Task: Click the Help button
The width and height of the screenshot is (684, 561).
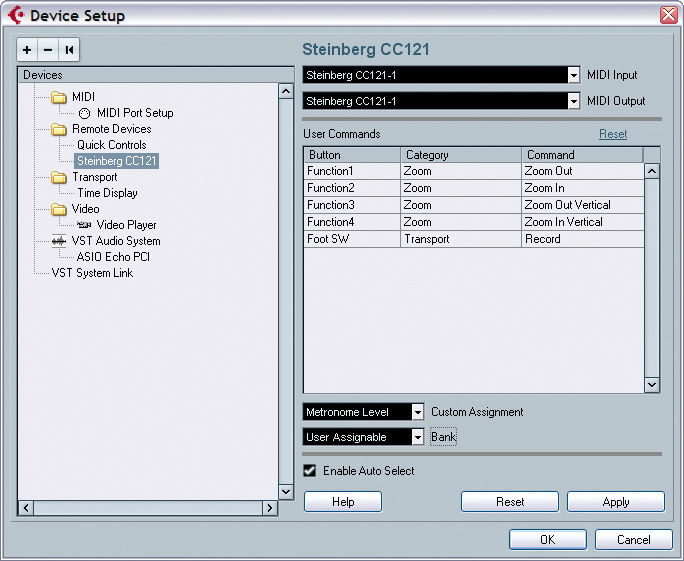Action: pos(342,502)
